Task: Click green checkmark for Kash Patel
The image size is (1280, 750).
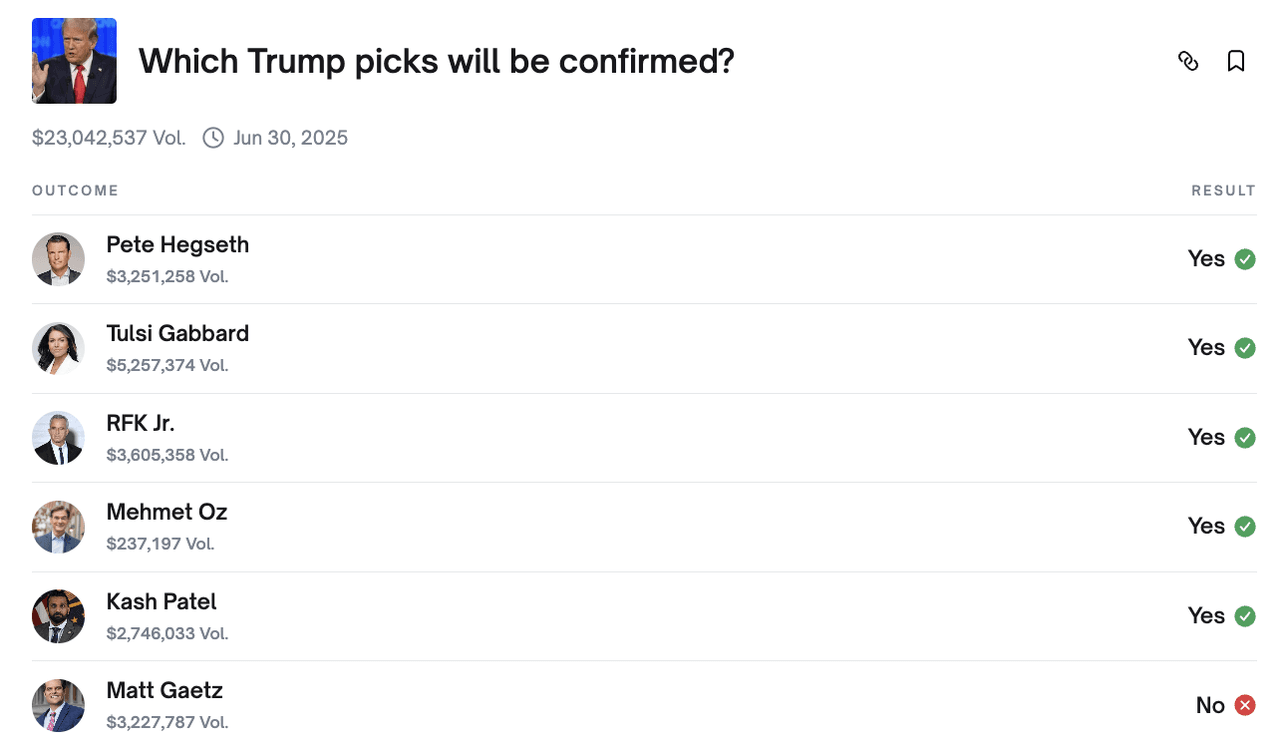Action: click(1245, 616)
